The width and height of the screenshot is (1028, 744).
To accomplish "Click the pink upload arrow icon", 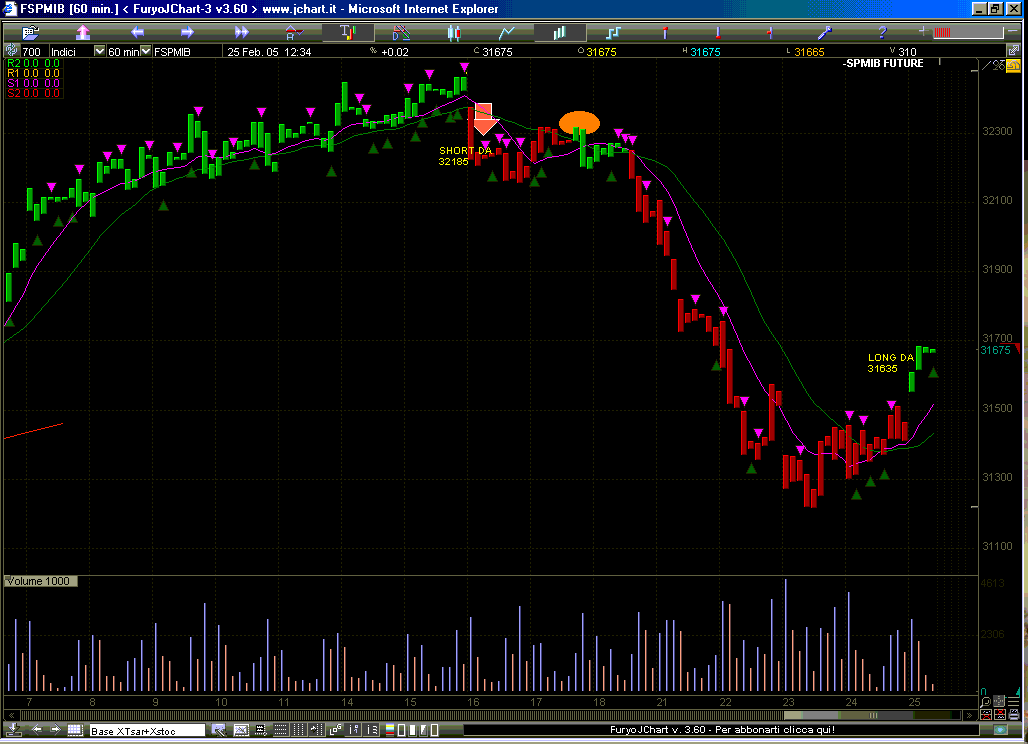I will click(83, 33).
